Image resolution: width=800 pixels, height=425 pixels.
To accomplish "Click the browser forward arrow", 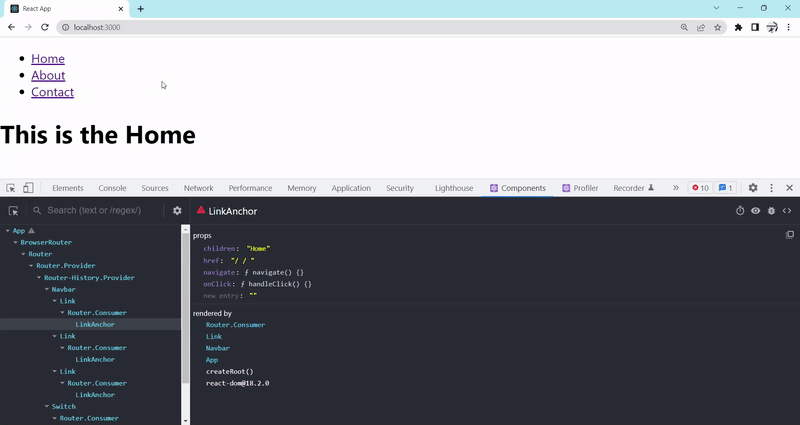I will [x=28, y=27].
